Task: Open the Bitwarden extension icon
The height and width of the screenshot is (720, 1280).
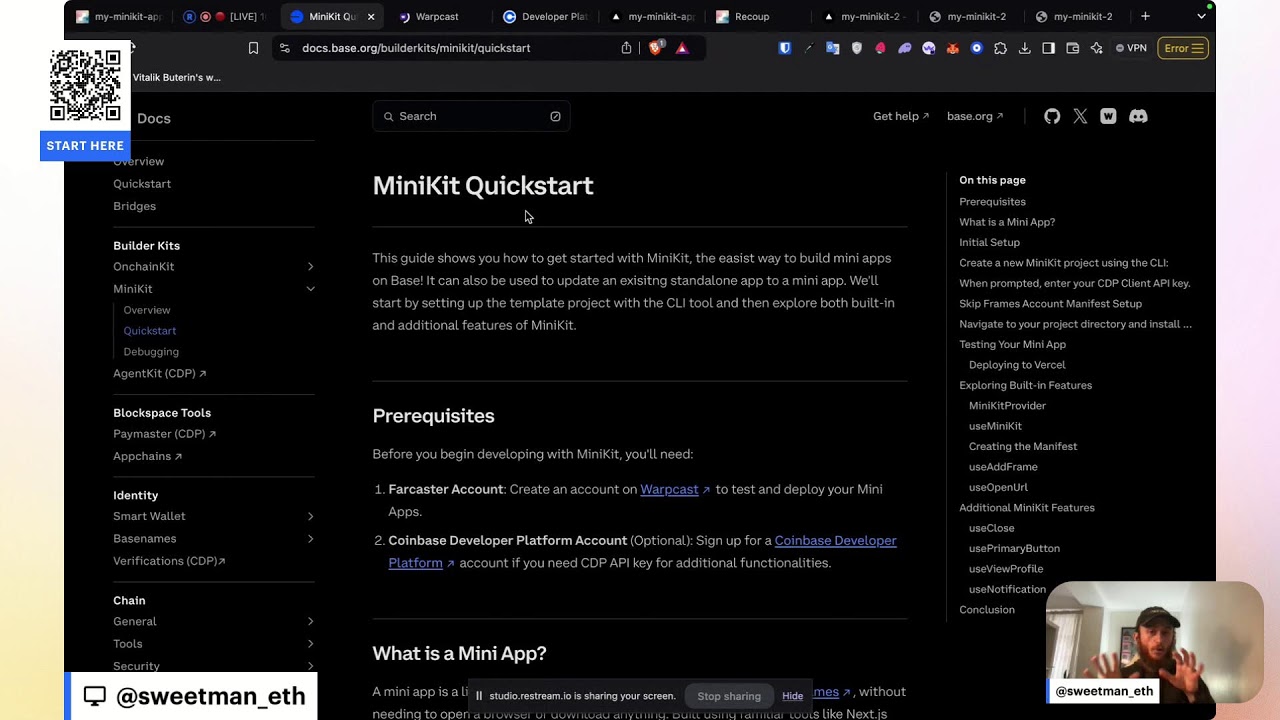Action: click(785, 48)
